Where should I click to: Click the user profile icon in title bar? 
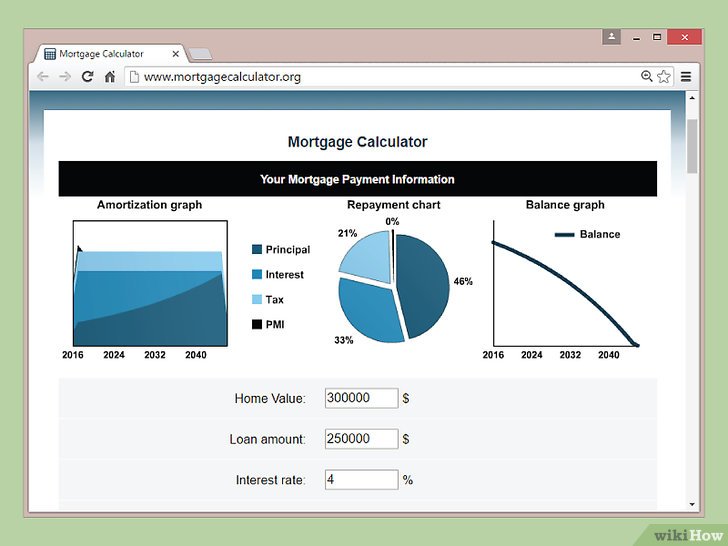611,37
